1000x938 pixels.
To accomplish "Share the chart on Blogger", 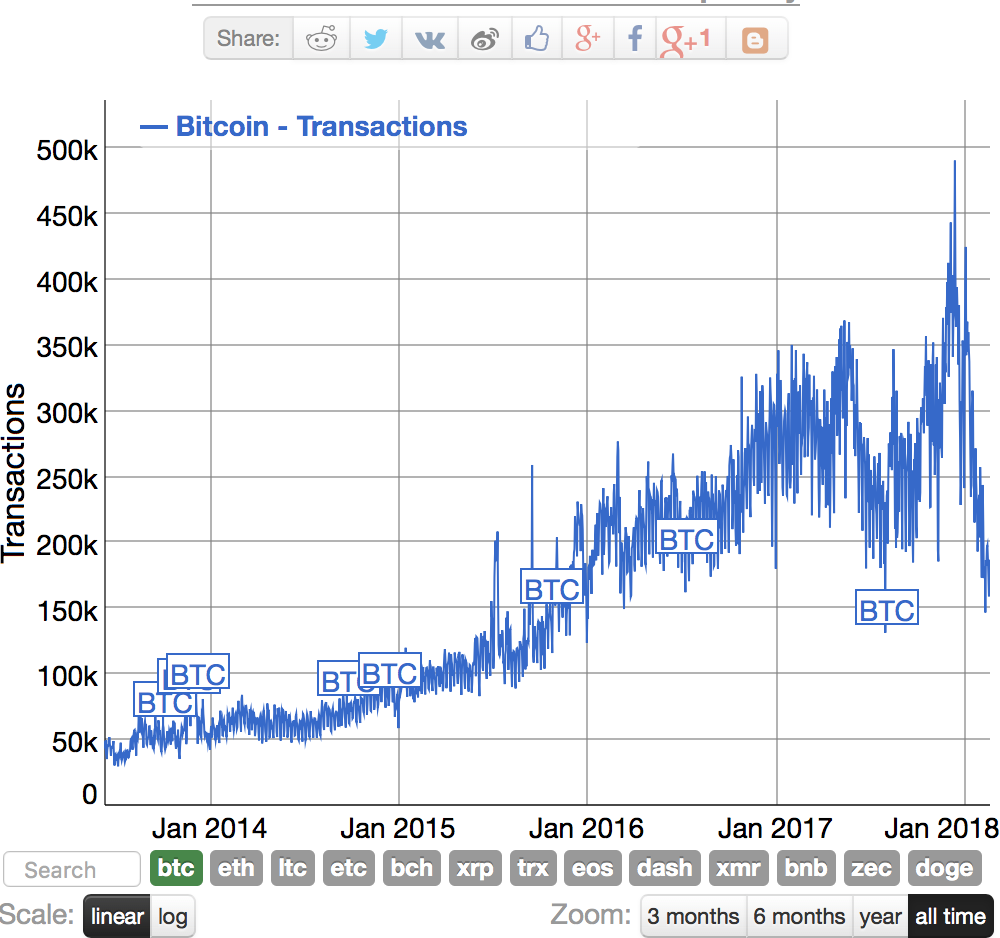I will pyautogui.click(x=755, y=40).
